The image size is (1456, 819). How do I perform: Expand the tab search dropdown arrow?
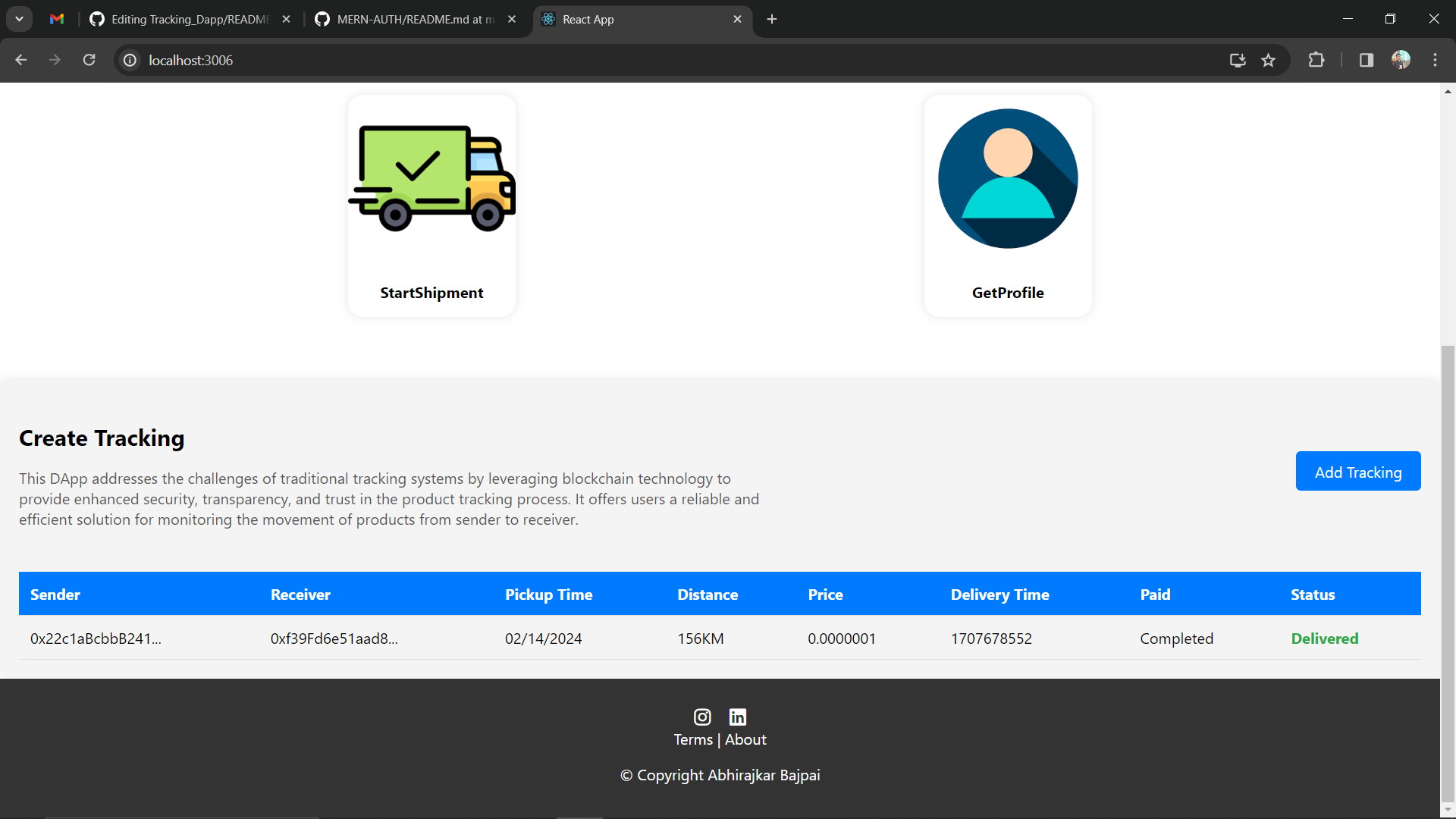coord(19,19)
